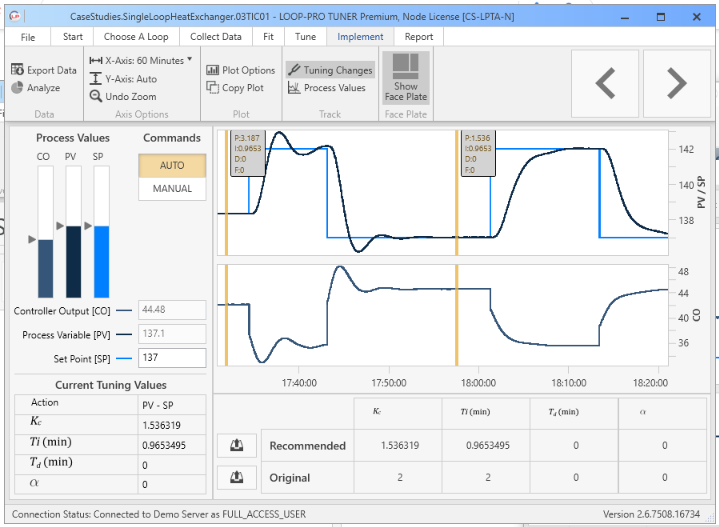Click the application logo in title bar
719x527 pixels.
coord(15,17)
